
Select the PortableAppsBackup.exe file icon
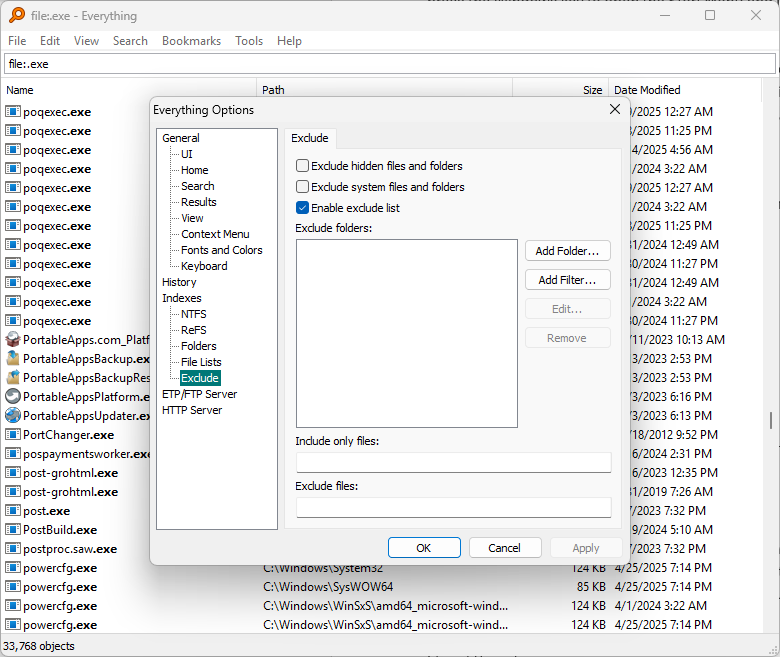click(13, 359)
